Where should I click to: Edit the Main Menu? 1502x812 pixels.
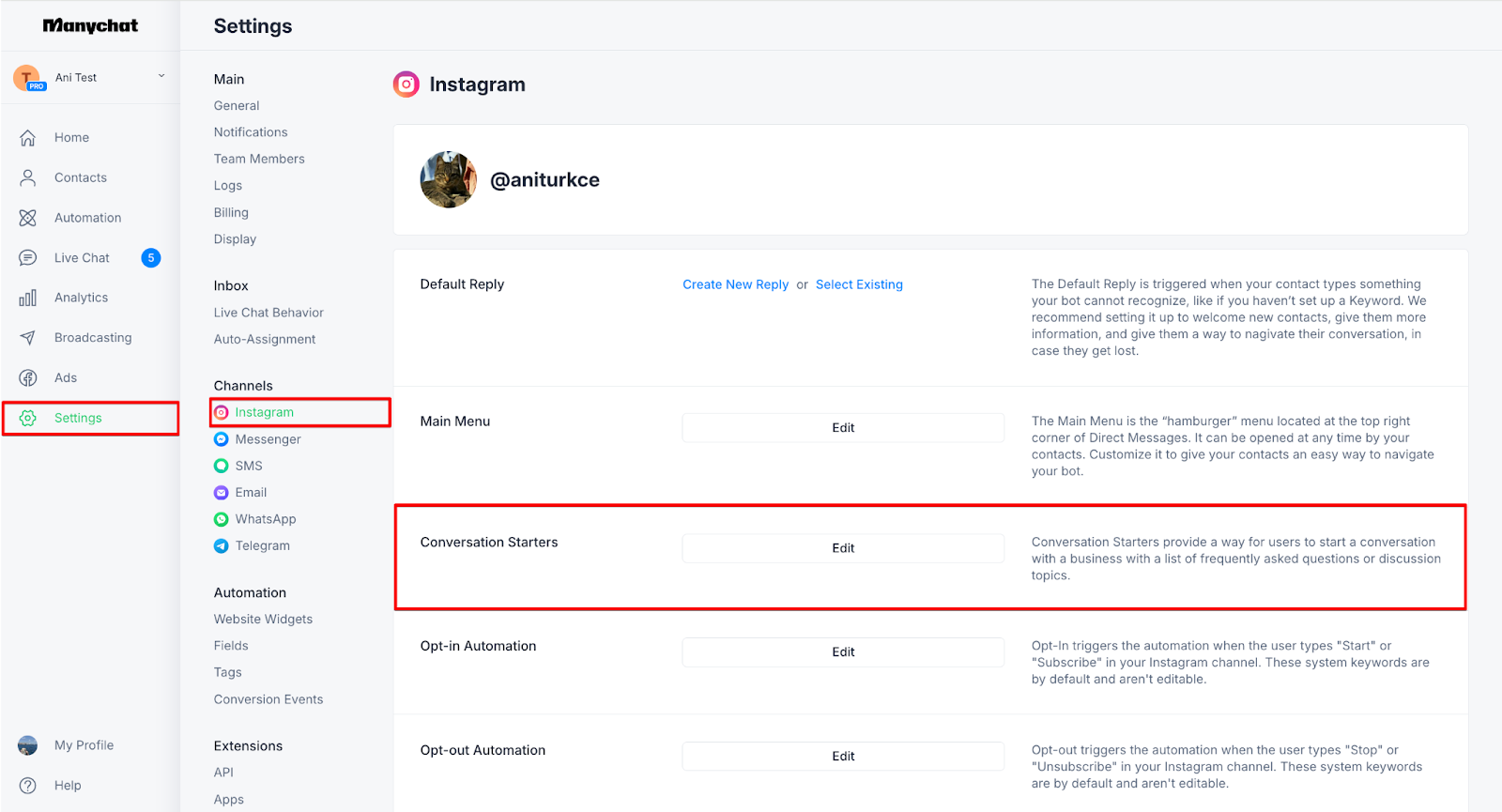843,428
